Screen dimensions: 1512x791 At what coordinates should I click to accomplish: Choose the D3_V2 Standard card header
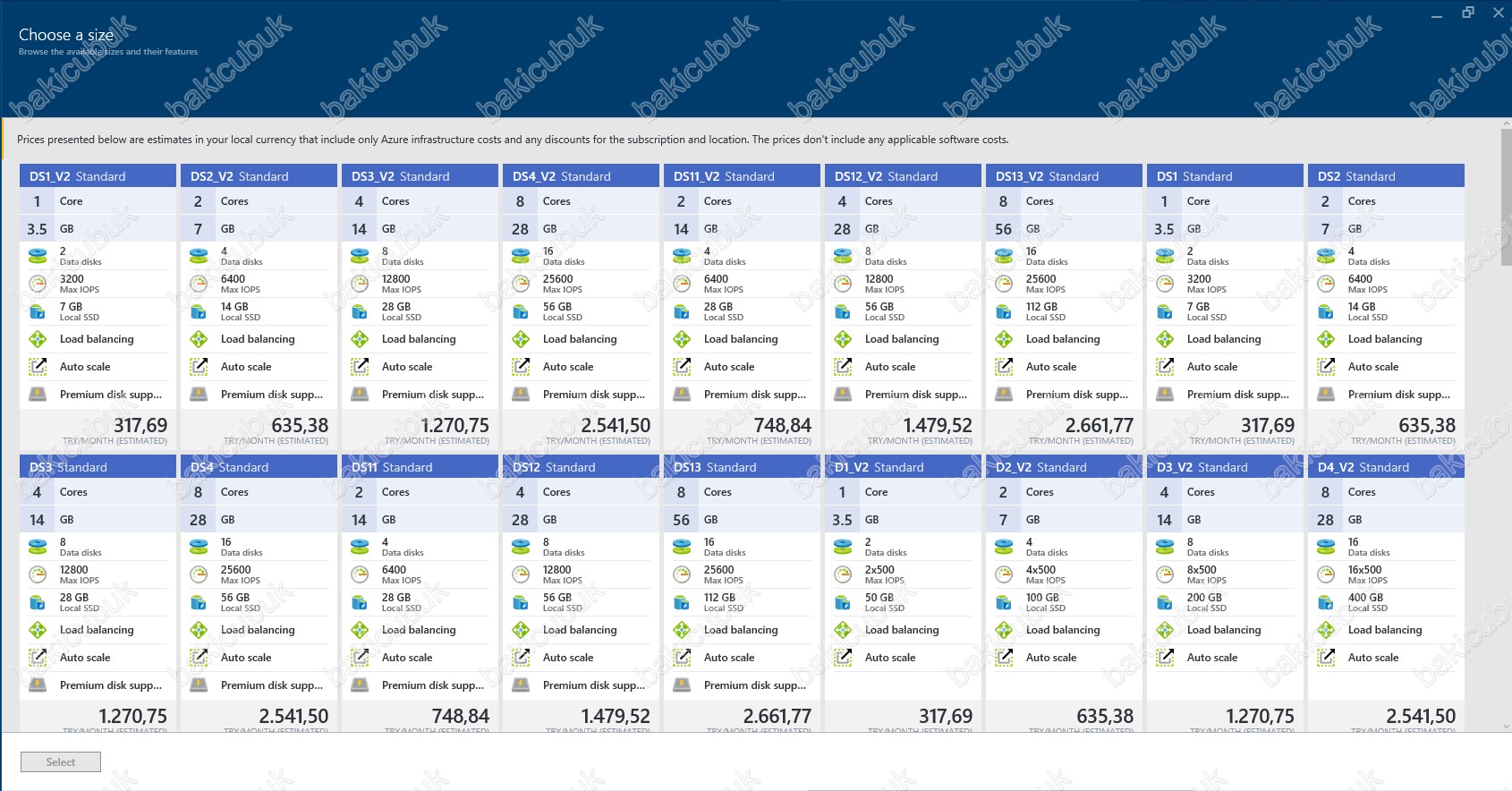pyautogui.click(x=1226, y=467)
